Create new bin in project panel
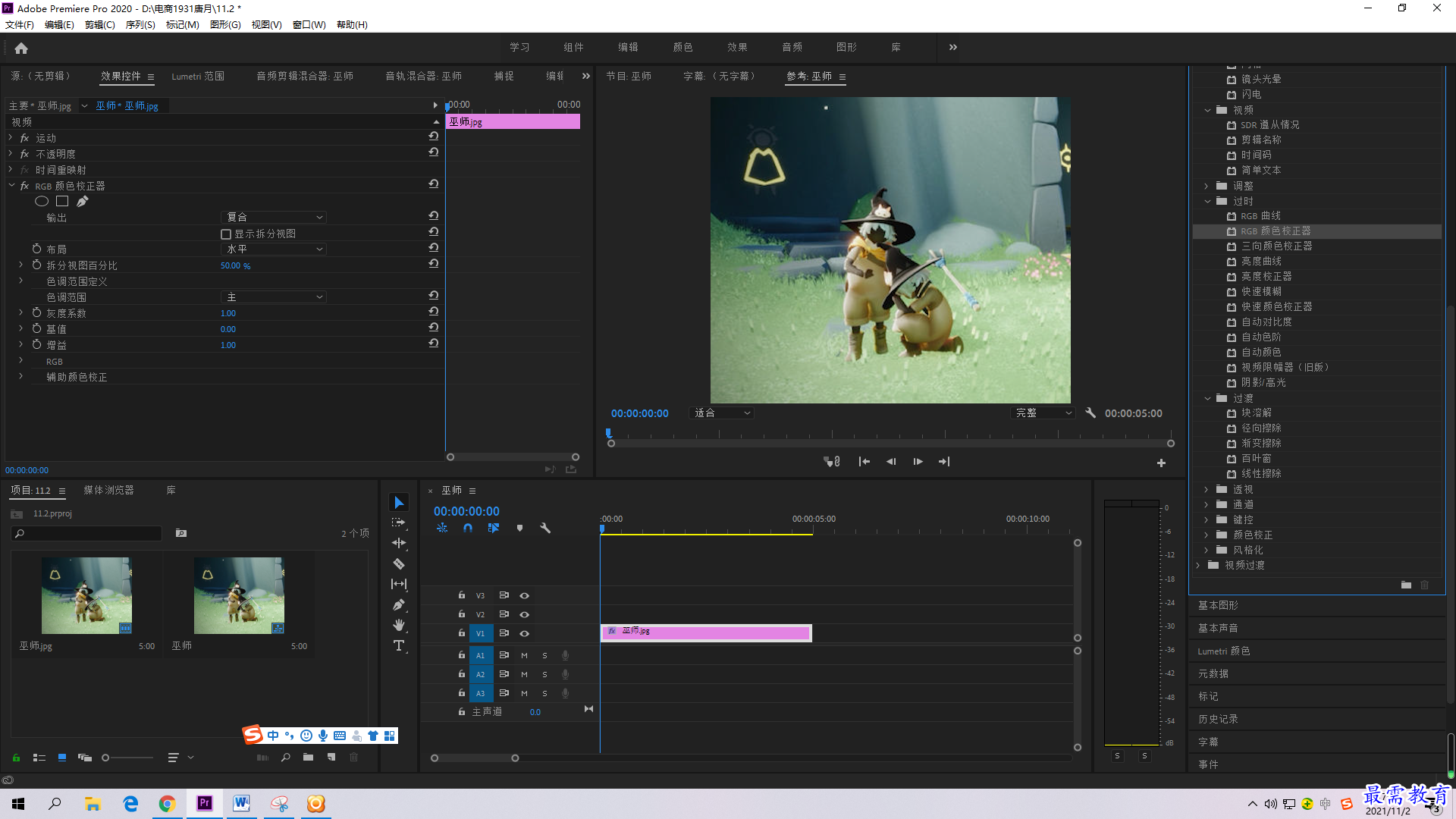The height and width of the screenshot is (819, 1456). [308, 758]
